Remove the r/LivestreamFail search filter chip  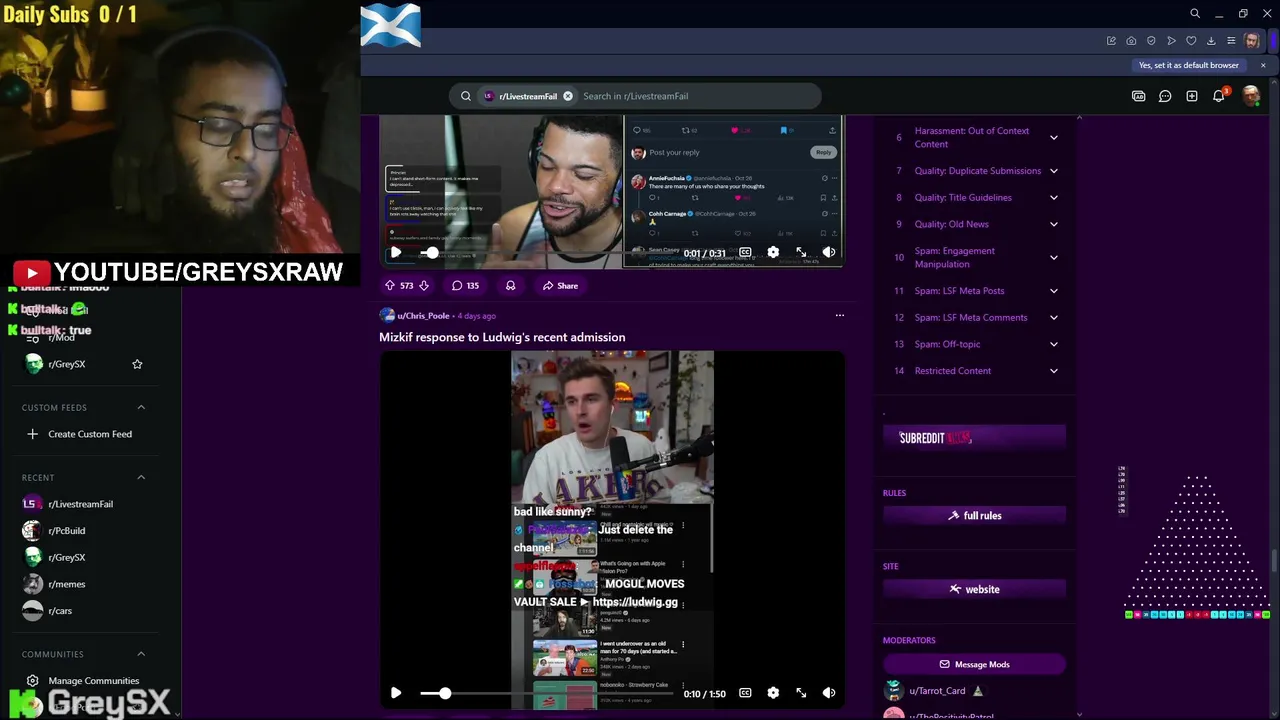568,96
